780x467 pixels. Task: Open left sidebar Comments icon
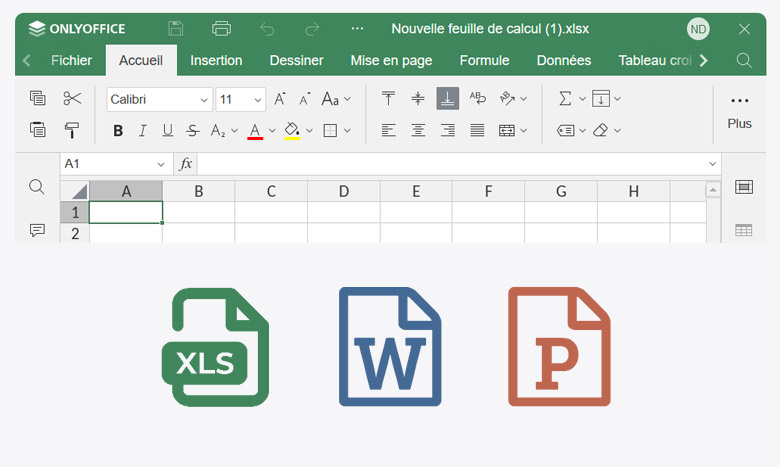point(37,230)
